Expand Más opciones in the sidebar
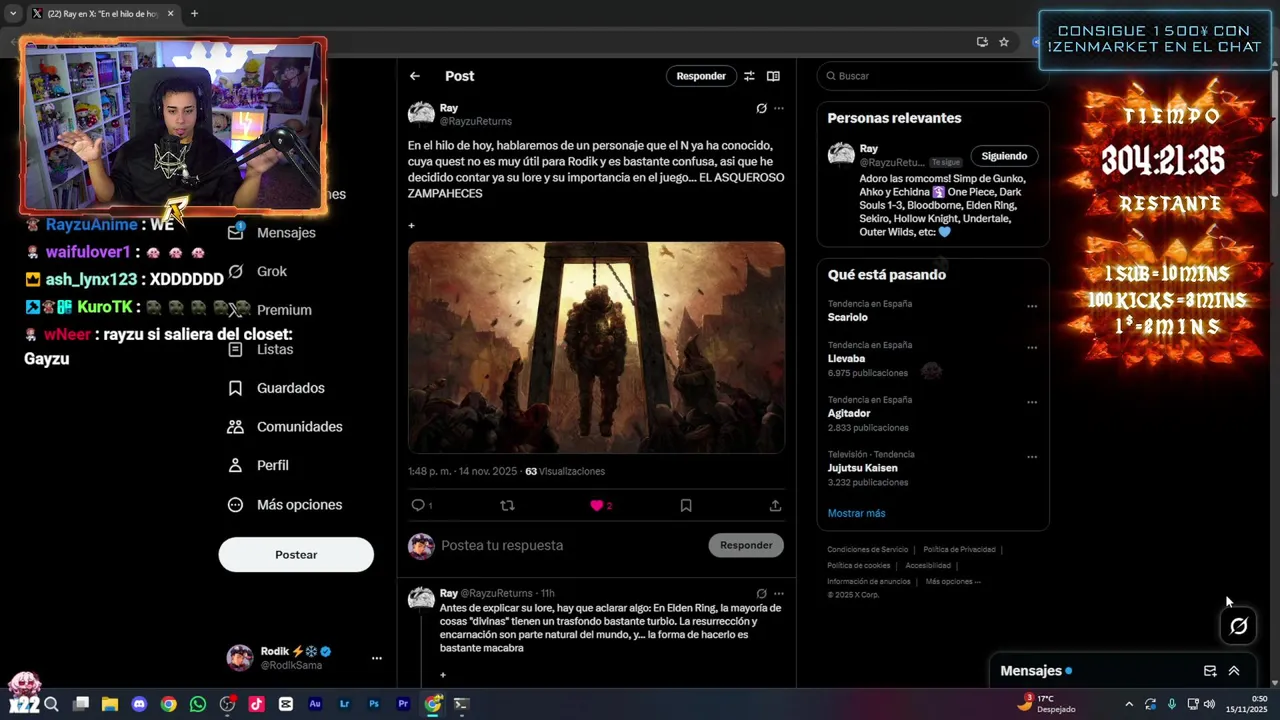 tap(285, 505)
